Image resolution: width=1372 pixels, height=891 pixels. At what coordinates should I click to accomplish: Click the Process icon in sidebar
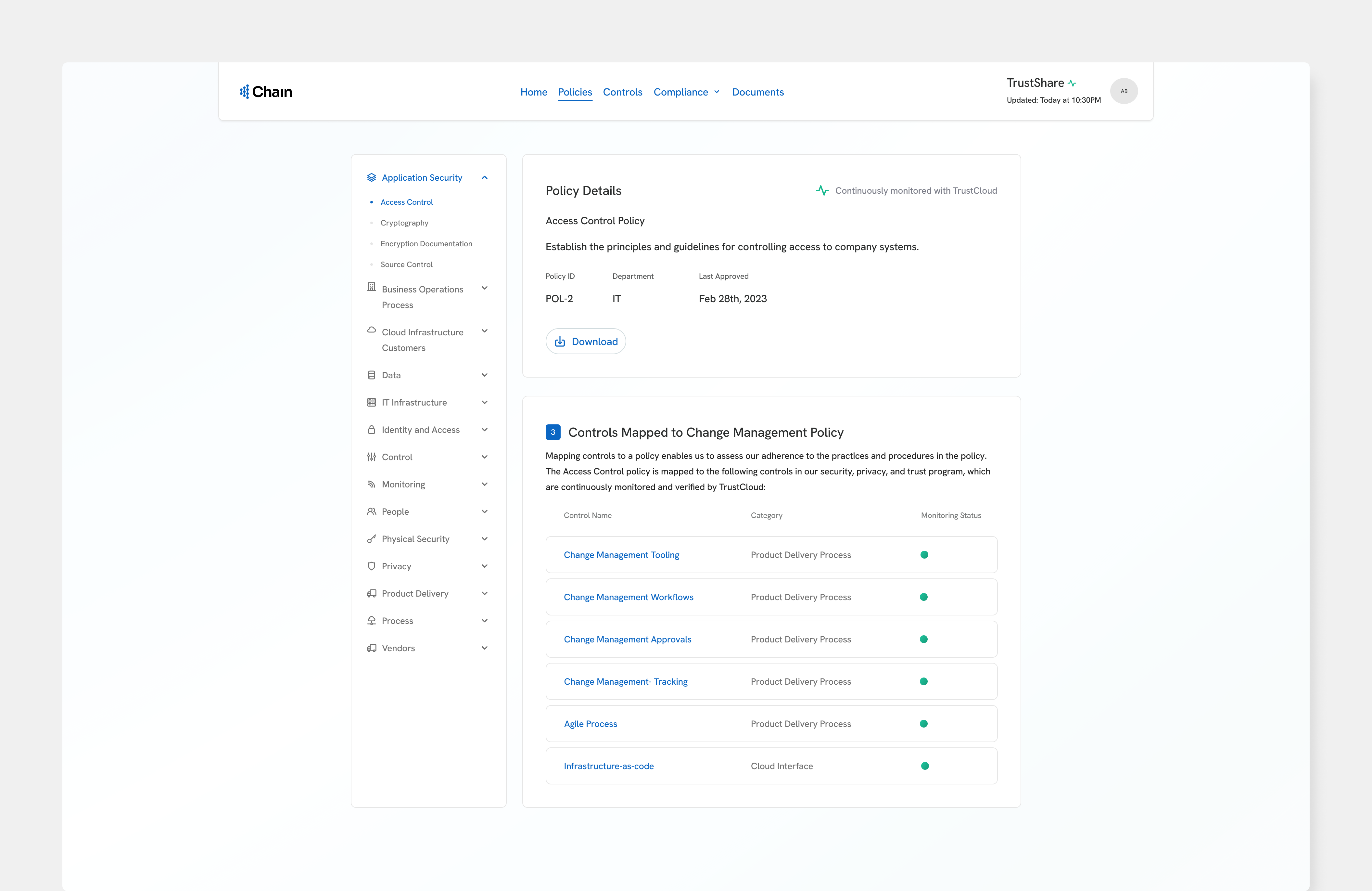pyautogui.click(x=371, y=621)
